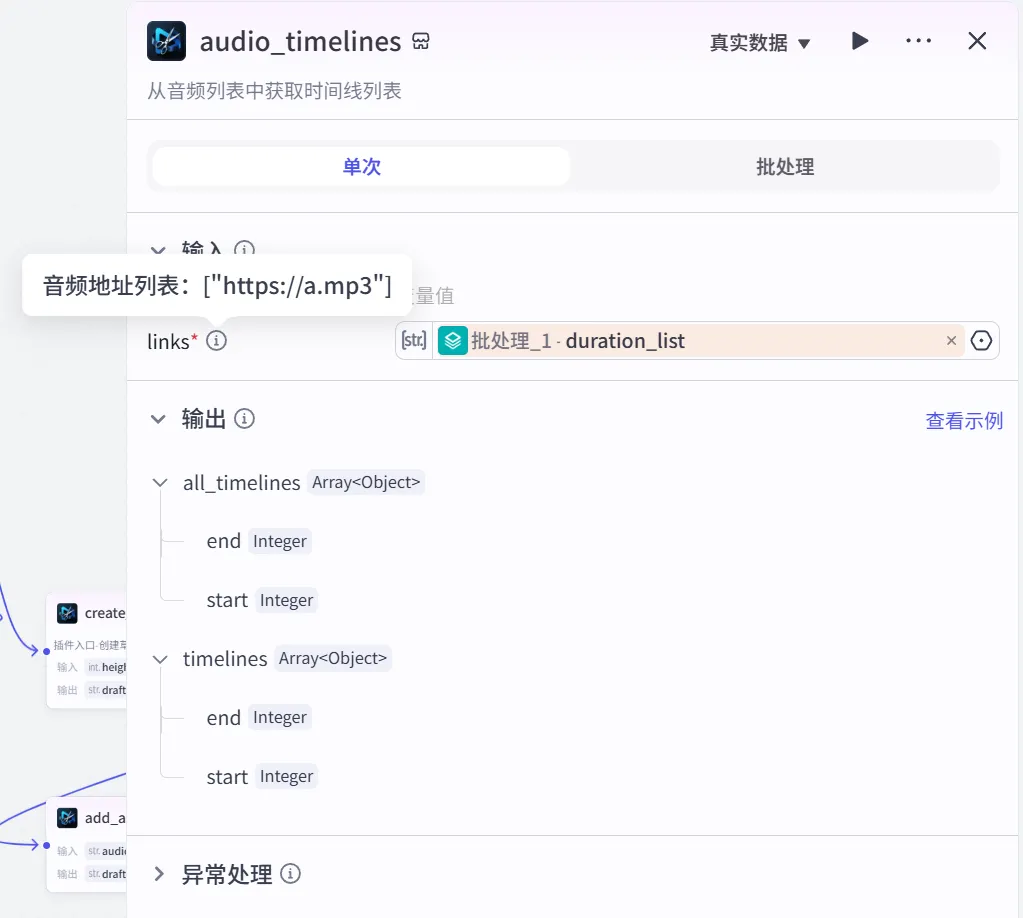Click the create node icon on canvas
Image resolution: width=1023 pixels, height=918 pixels.
[x=67, y=613]
